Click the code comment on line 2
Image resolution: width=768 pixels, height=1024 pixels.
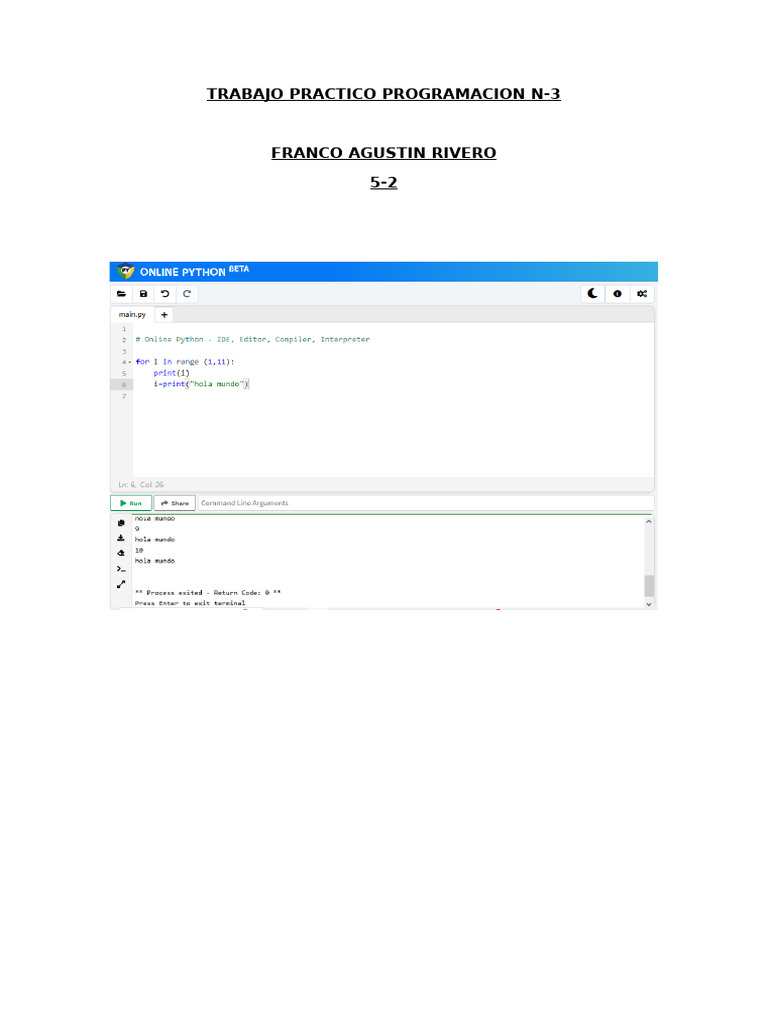click(x=252, y=340)
